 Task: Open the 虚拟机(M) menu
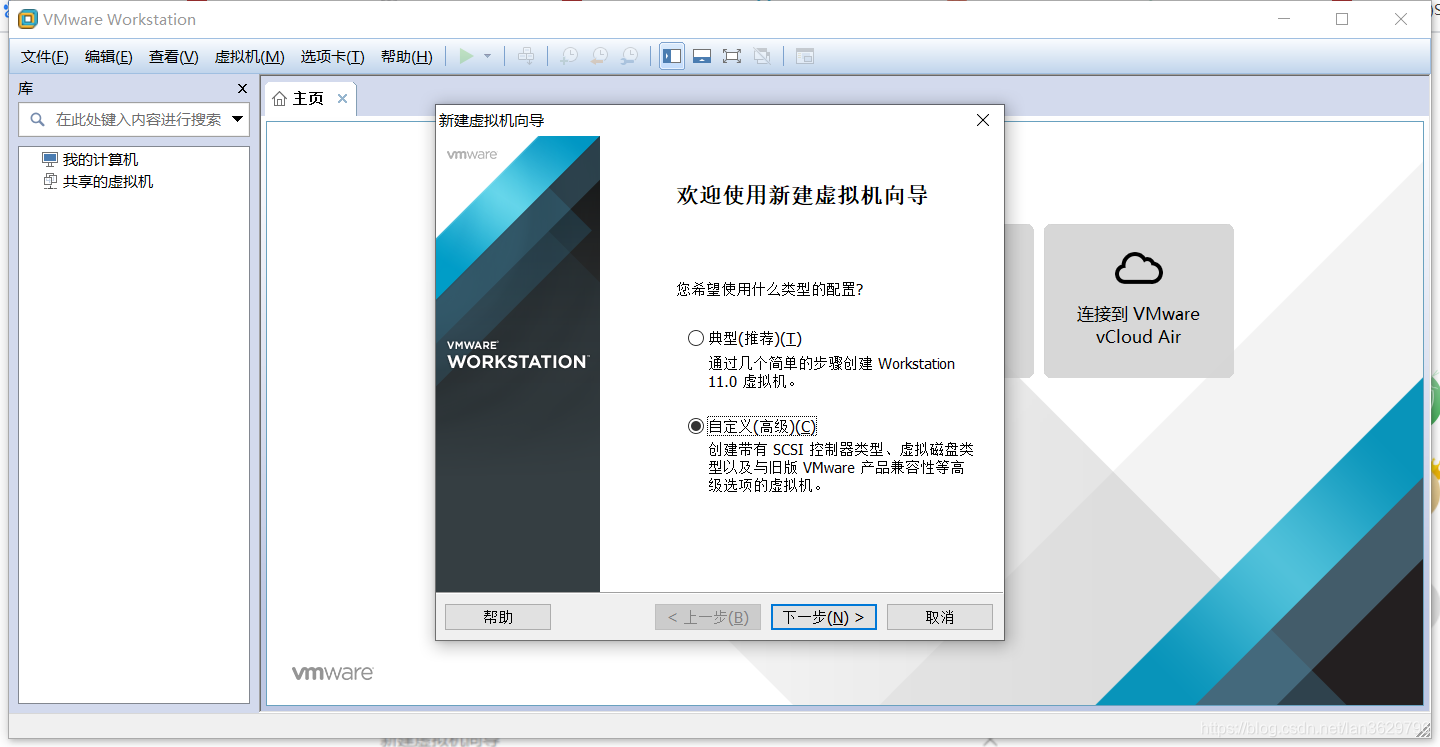250,57
